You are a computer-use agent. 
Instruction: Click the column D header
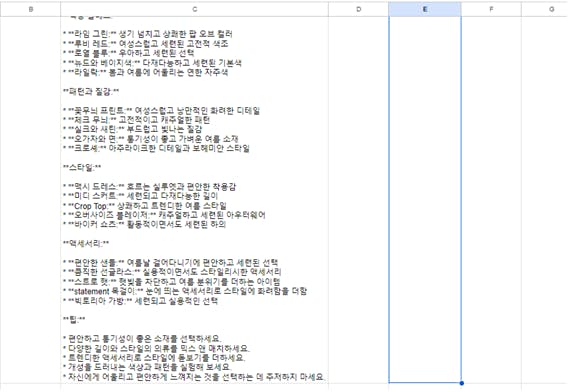359,9
